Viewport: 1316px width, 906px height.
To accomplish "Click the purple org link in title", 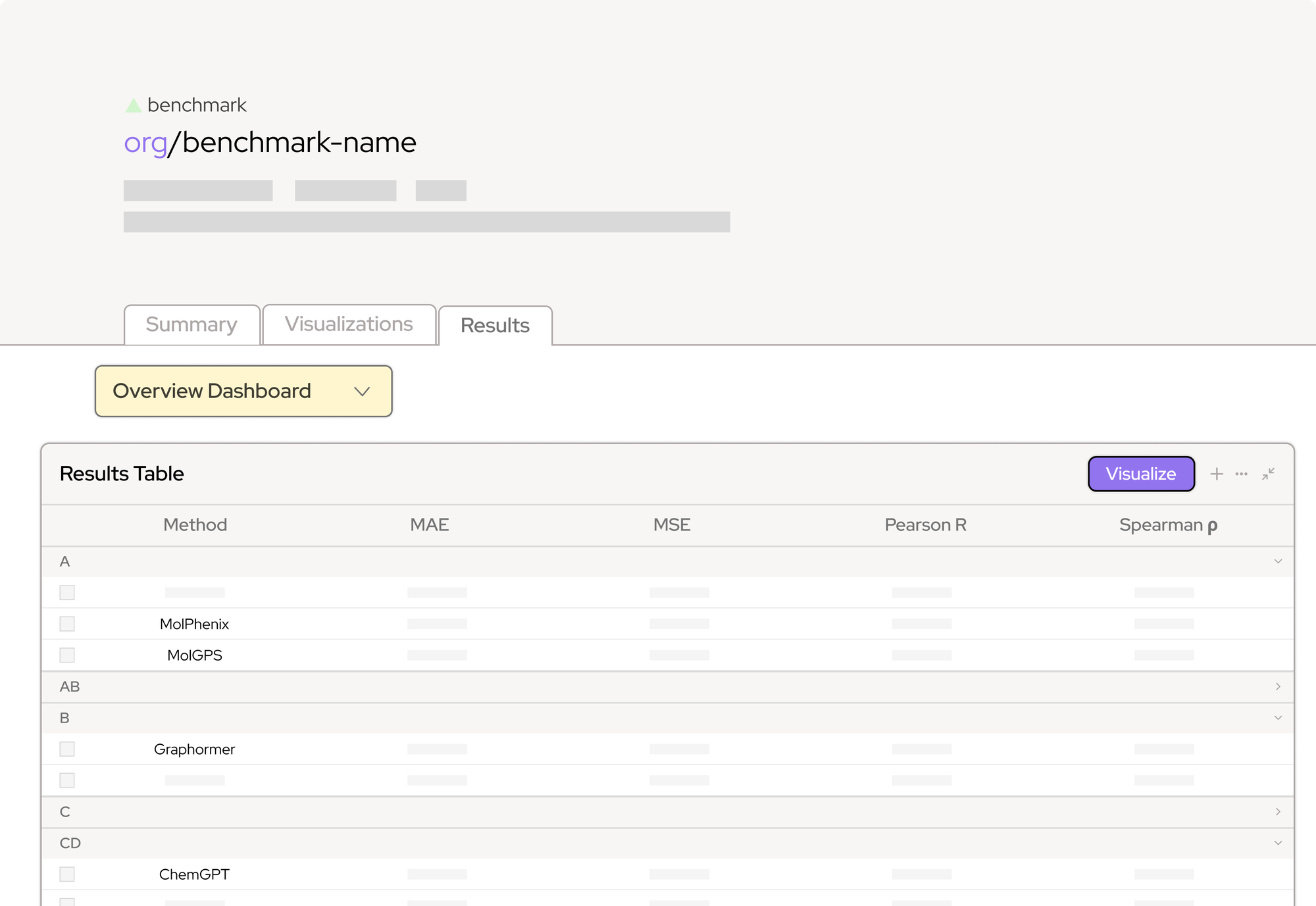I will tap(145, 143).
